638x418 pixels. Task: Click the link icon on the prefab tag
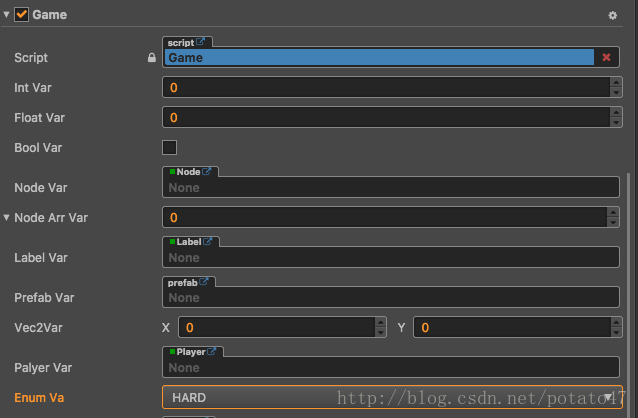coord(203,282)
